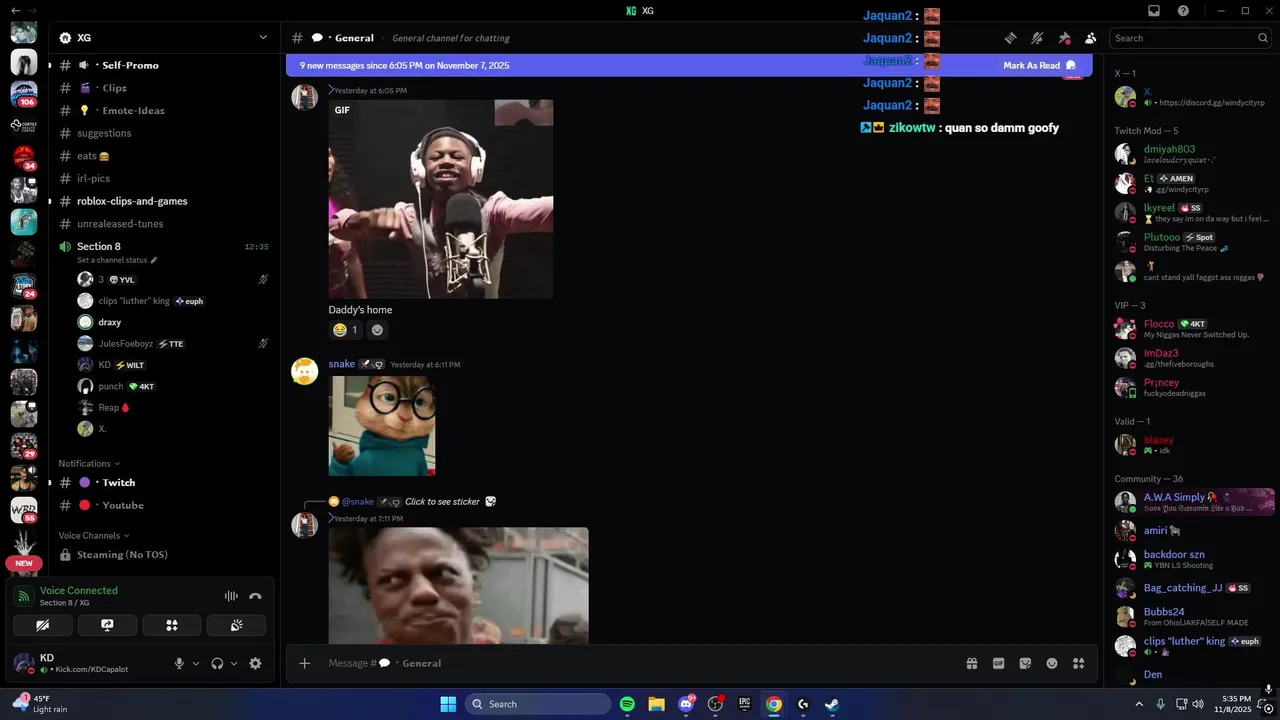Open the gift Nitro icon in message bar
This screenshot has height=720, width=1280.
pos(971,663)
